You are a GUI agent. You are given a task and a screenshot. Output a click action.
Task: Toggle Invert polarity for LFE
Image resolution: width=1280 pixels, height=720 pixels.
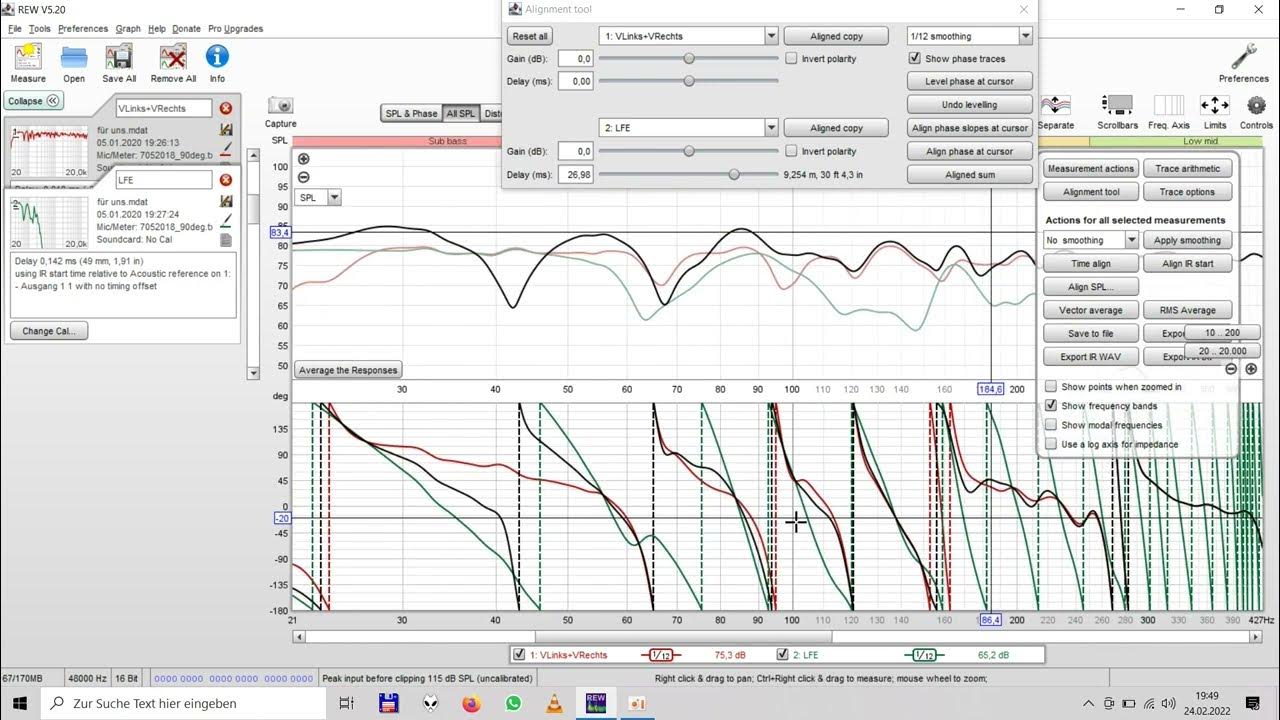point(791,151)
